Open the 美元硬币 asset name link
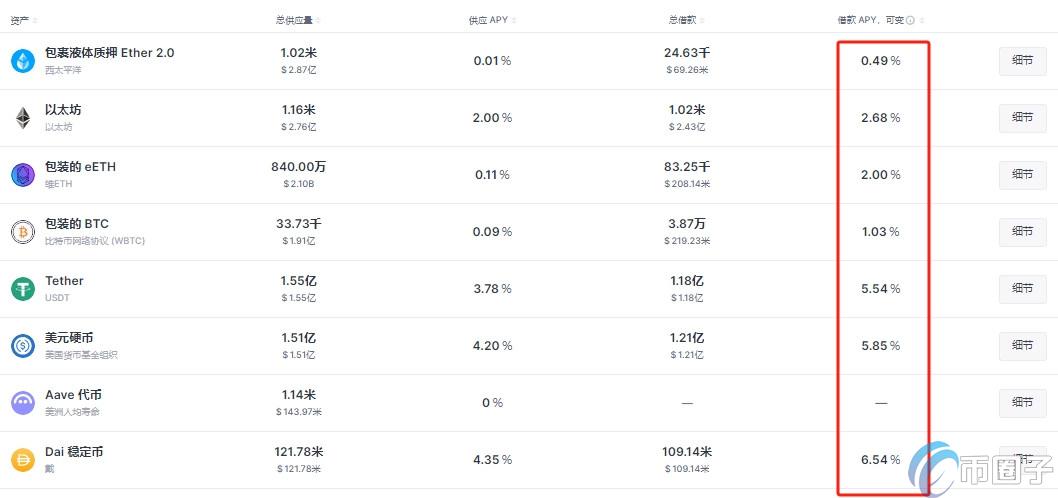This screenshot has height=498, width=1058. coord(69,338)
